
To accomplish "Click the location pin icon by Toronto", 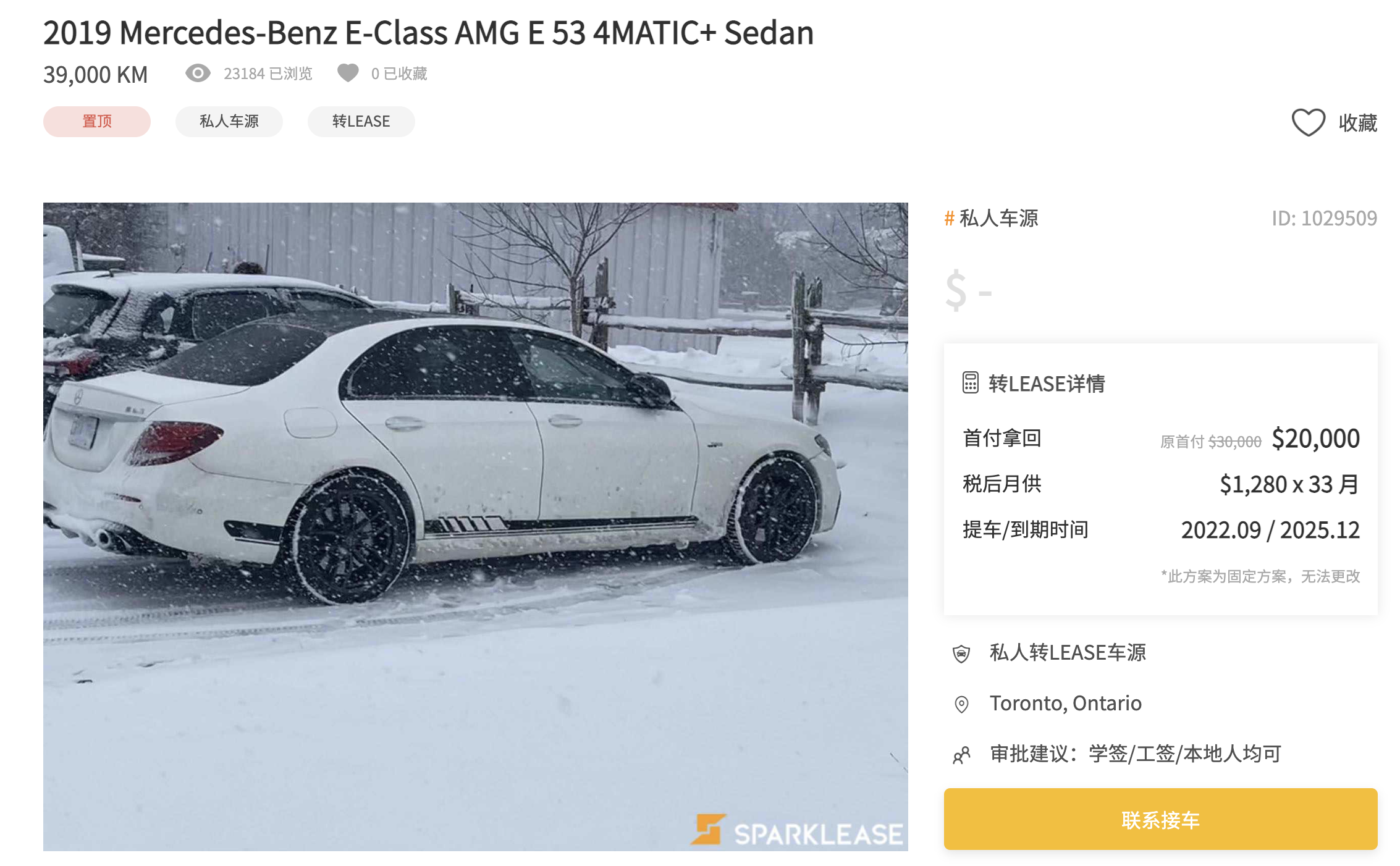I will click(961, 704).
